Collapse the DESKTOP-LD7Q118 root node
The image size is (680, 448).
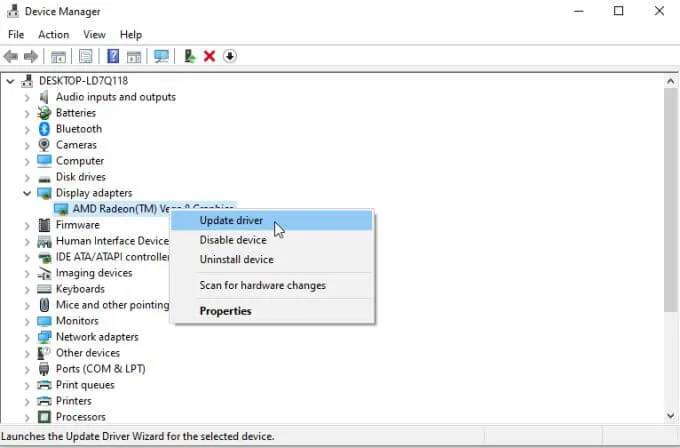[10, 81]
